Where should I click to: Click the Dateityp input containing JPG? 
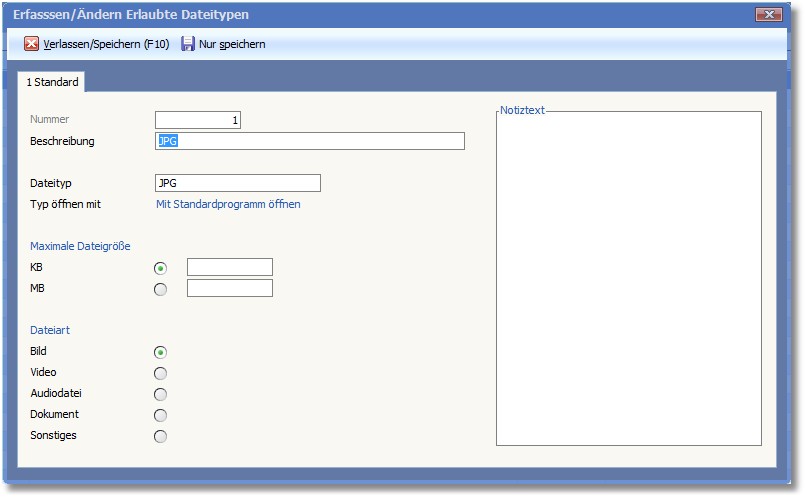(x=237, y=183)
